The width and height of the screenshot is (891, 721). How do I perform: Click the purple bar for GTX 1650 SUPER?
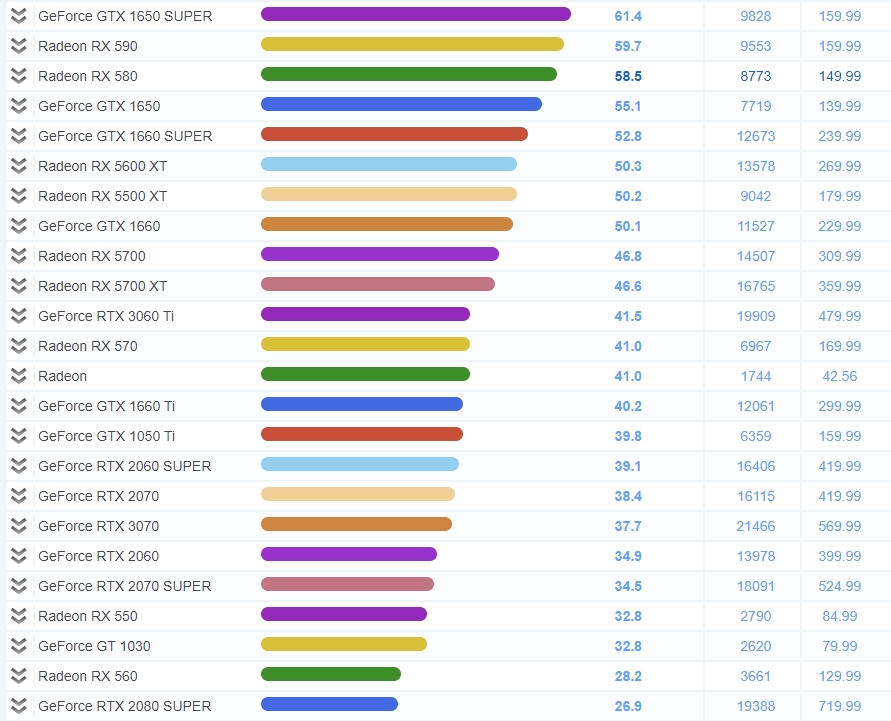tap(416, 14)
